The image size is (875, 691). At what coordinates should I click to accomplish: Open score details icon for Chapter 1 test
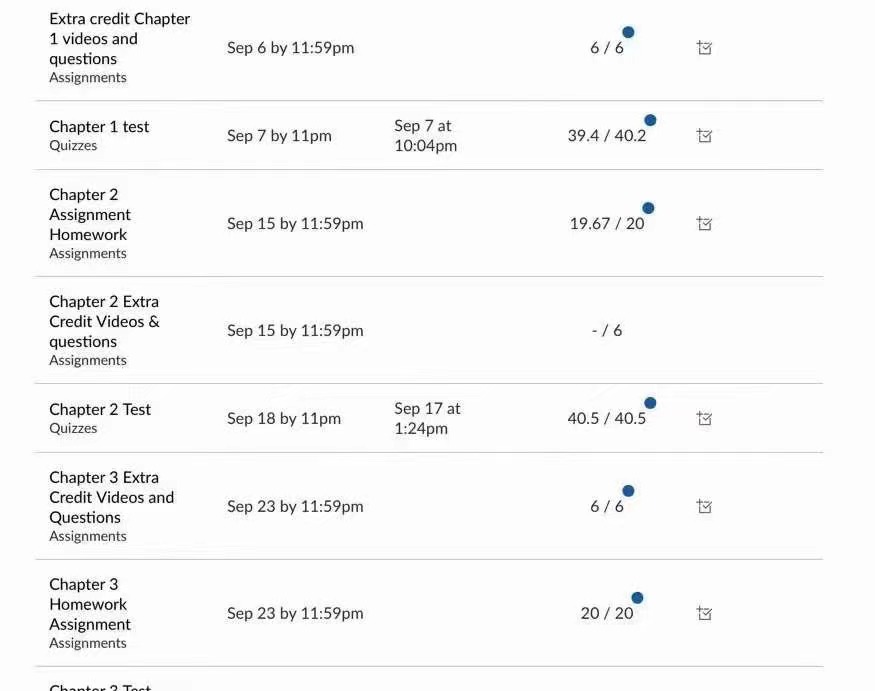point(704,136)
